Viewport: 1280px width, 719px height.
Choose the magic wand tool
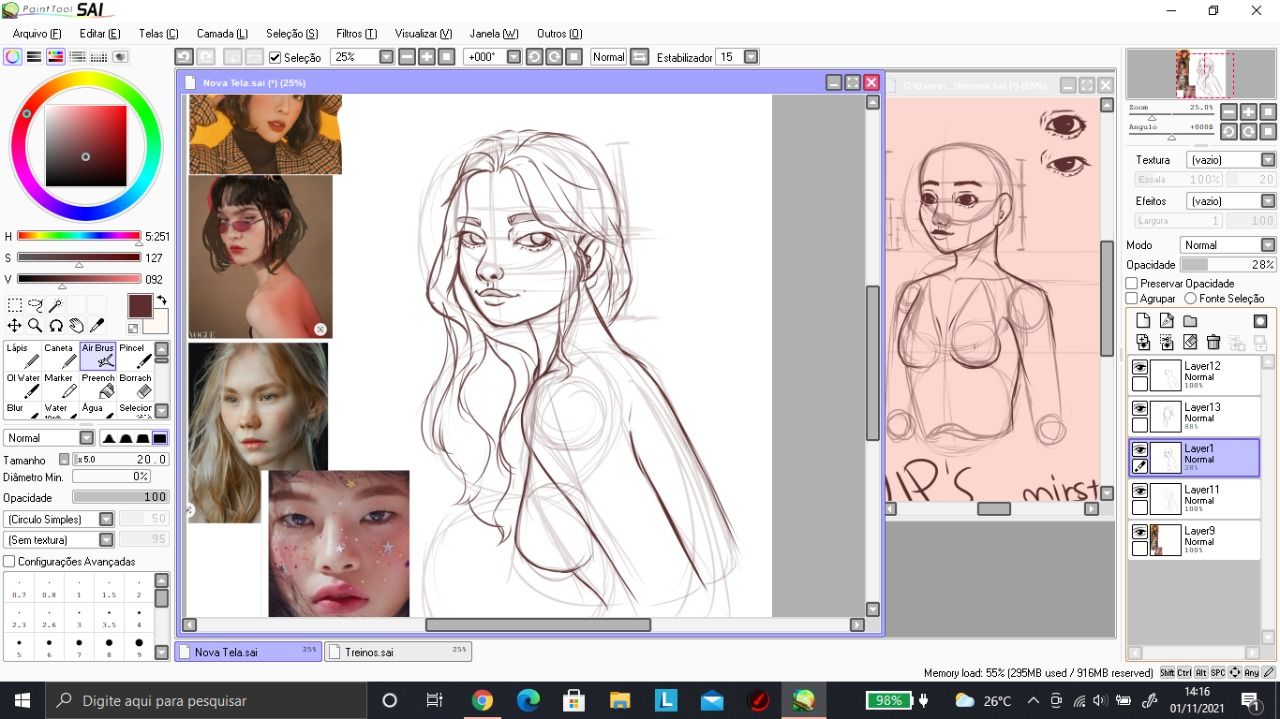coord(56,305)
